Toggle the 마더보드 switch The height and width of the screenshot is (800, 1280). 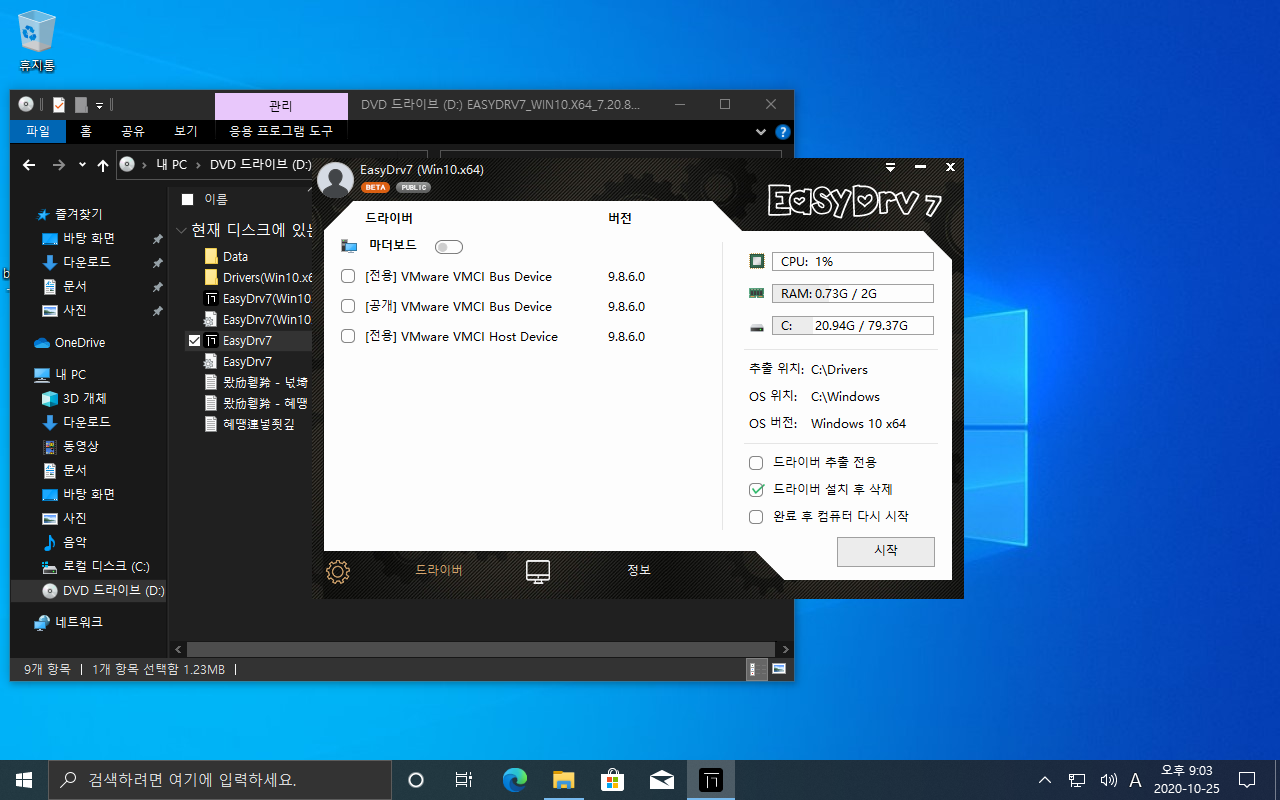coord(449,247)
